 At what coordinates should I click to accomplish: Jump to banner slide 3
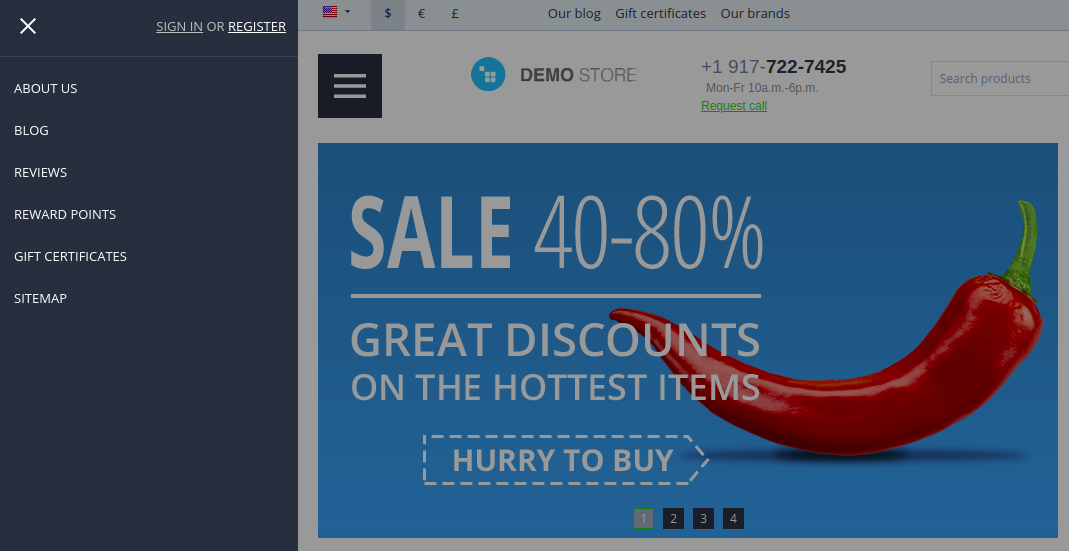pyautogui.click(x=703, y=518)
